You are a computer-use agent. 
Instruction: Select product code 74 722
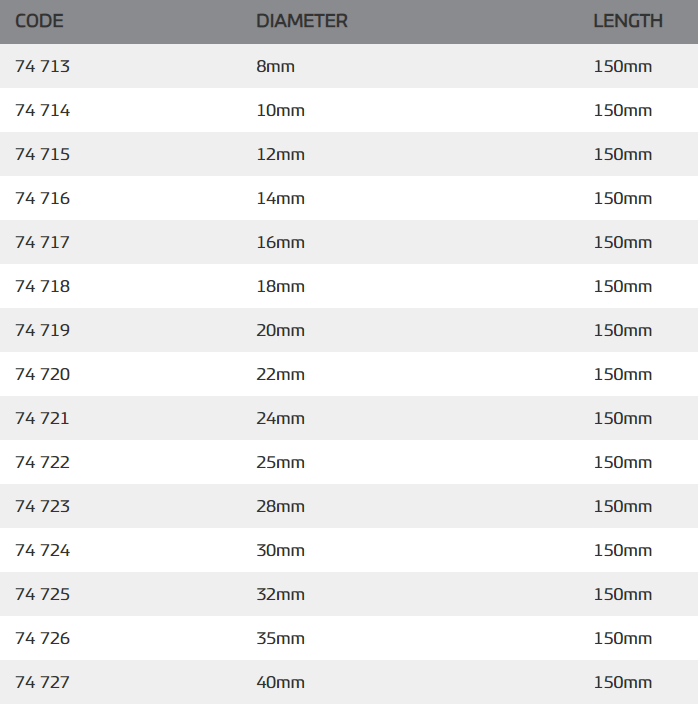point(43,463)
